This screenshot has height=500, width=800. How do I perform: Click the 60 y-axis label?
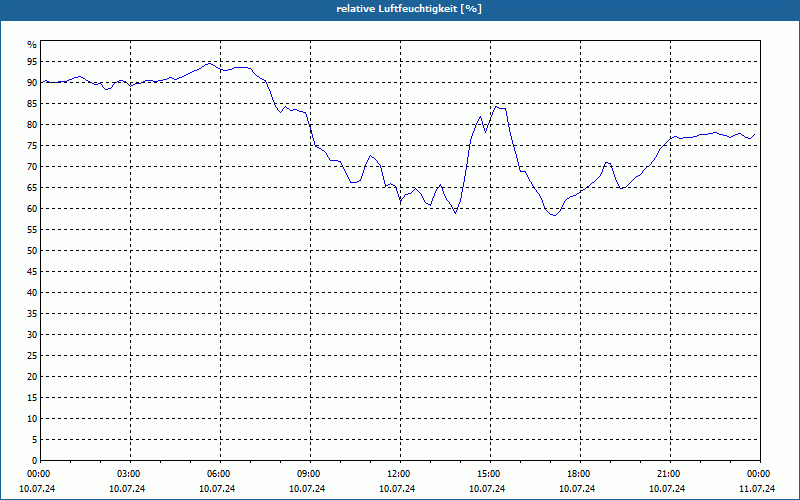(x=32, y=209)
